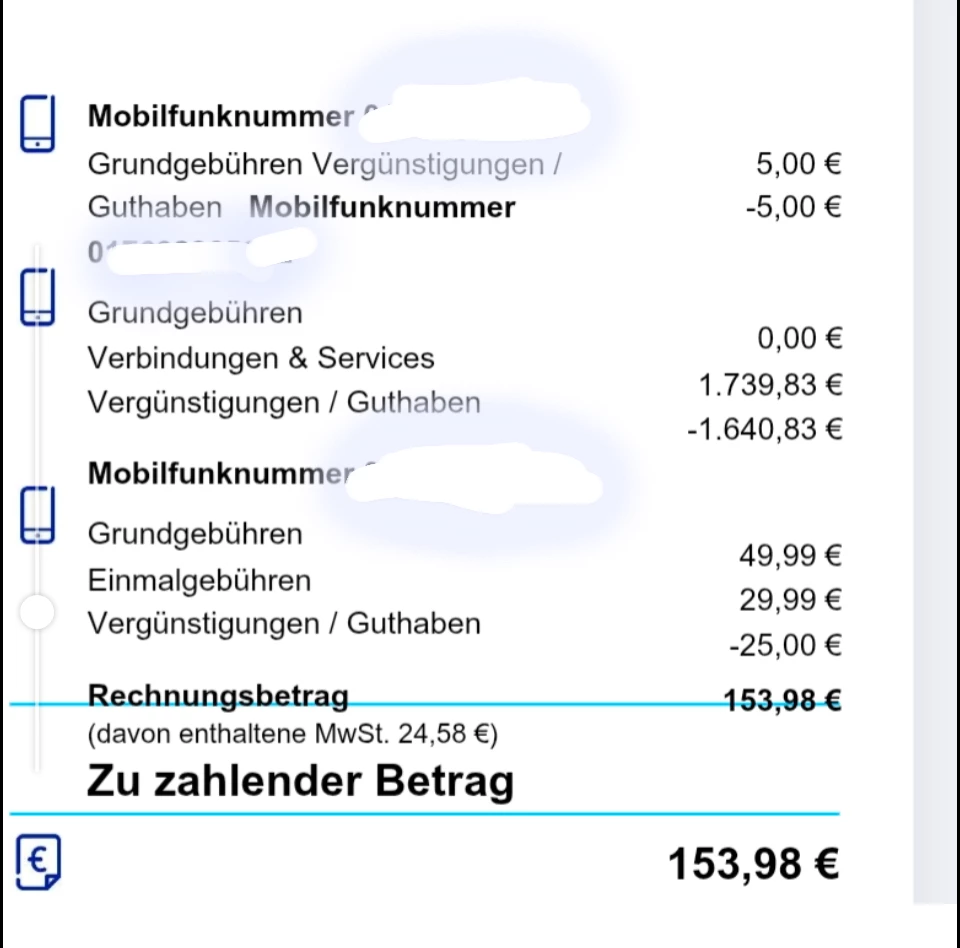The height and width of the screenshot is (948, 960).
Task: Click the Zu zahlender Betrag heading
Action: click(300, 781)
